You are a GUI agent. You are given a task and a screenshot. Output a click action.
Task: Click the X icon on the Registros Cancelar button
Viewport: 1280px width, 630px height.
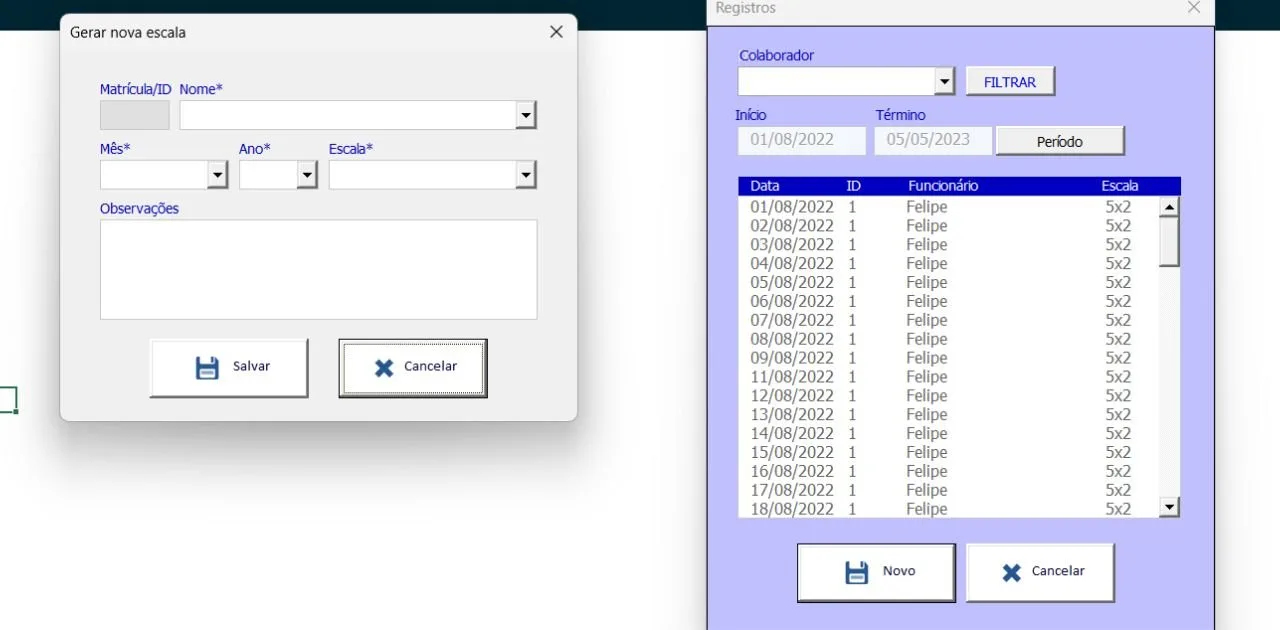coord(1012,572)
